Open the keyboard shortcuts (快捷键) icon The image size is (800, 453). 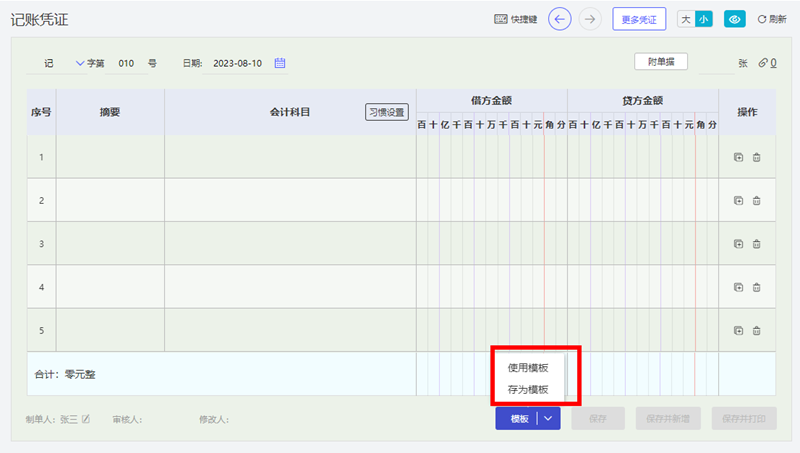pos(501,19)
